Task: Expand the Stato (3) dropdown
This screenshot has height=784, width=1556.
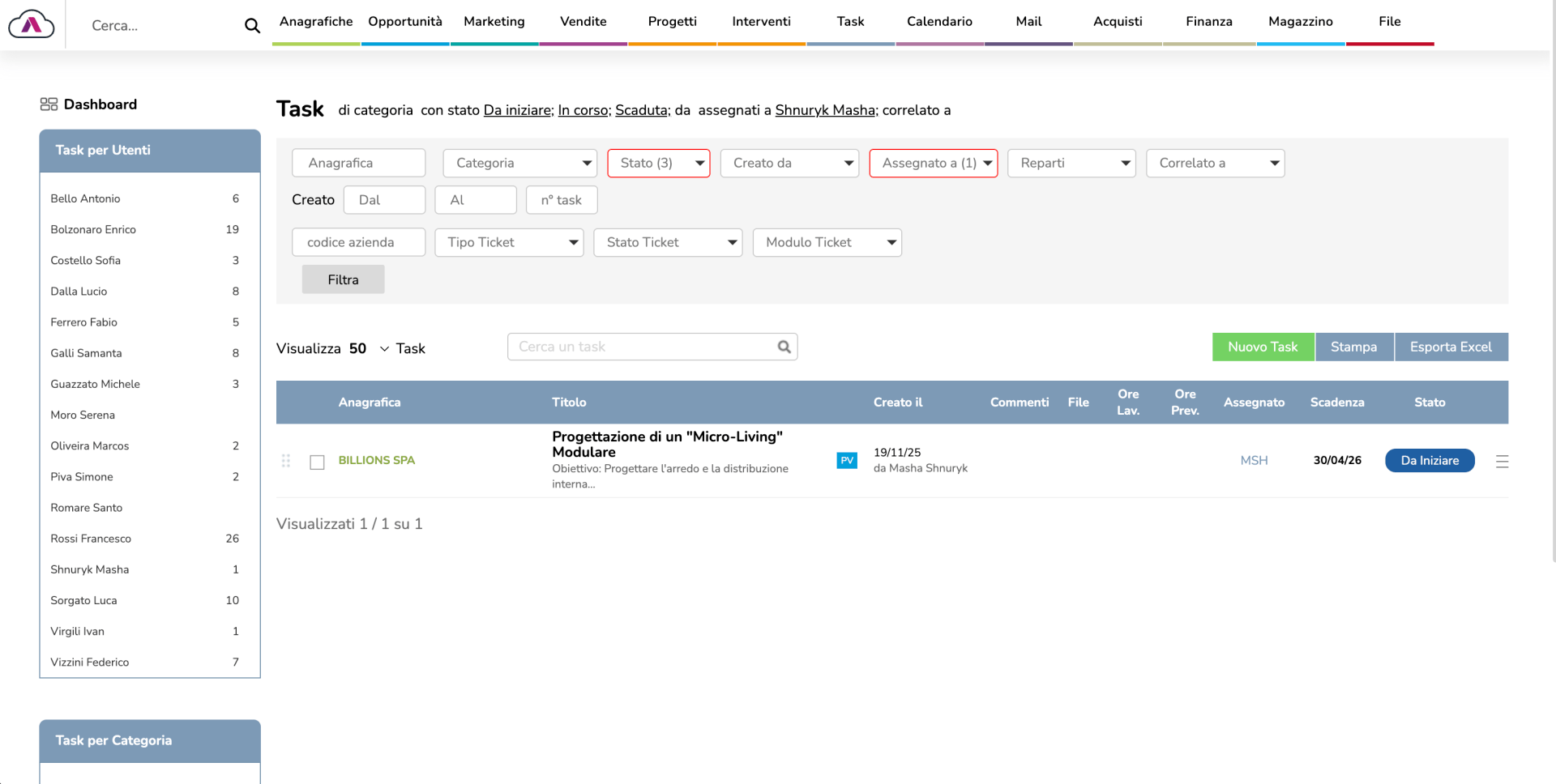Action: point(658,163)
